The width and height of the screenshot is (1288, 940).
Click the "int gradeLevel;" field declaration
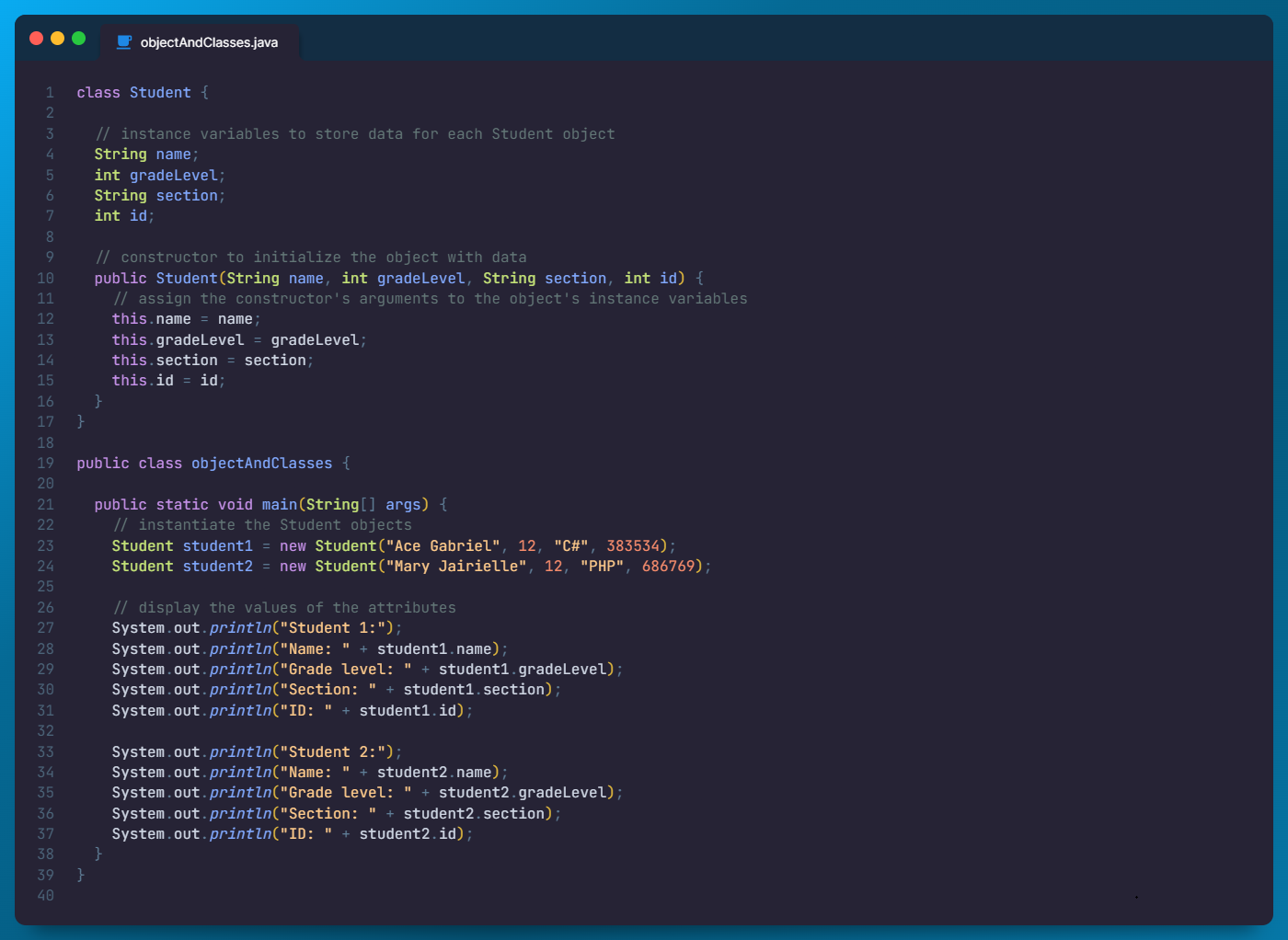point(159,176)
